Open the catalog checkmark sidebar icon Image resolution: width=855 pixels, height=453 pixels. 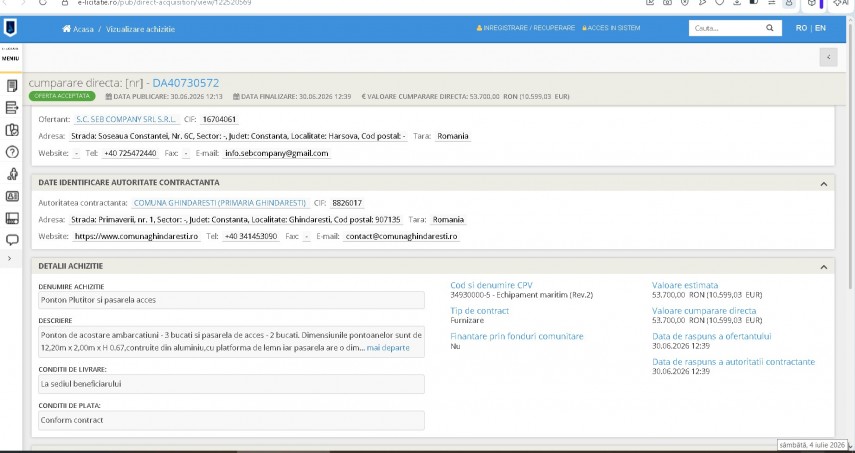12,130
